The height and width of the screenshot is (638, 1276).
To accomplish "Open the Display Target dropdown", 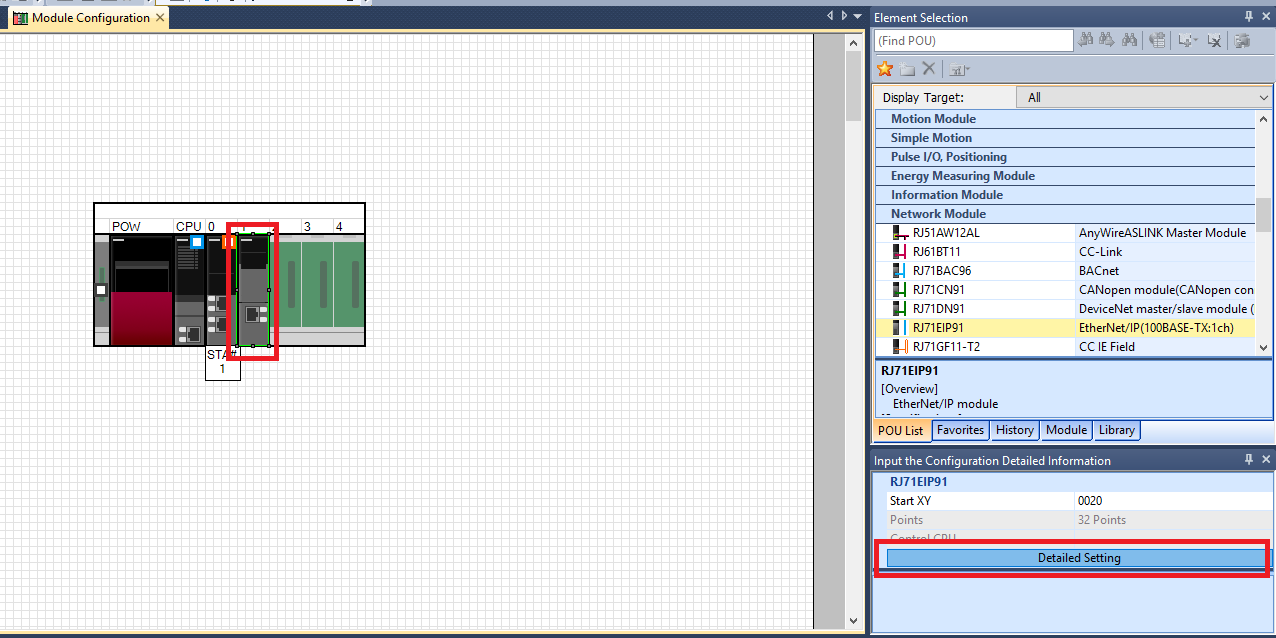I will pyautogui.click(x=1144, y=97).
